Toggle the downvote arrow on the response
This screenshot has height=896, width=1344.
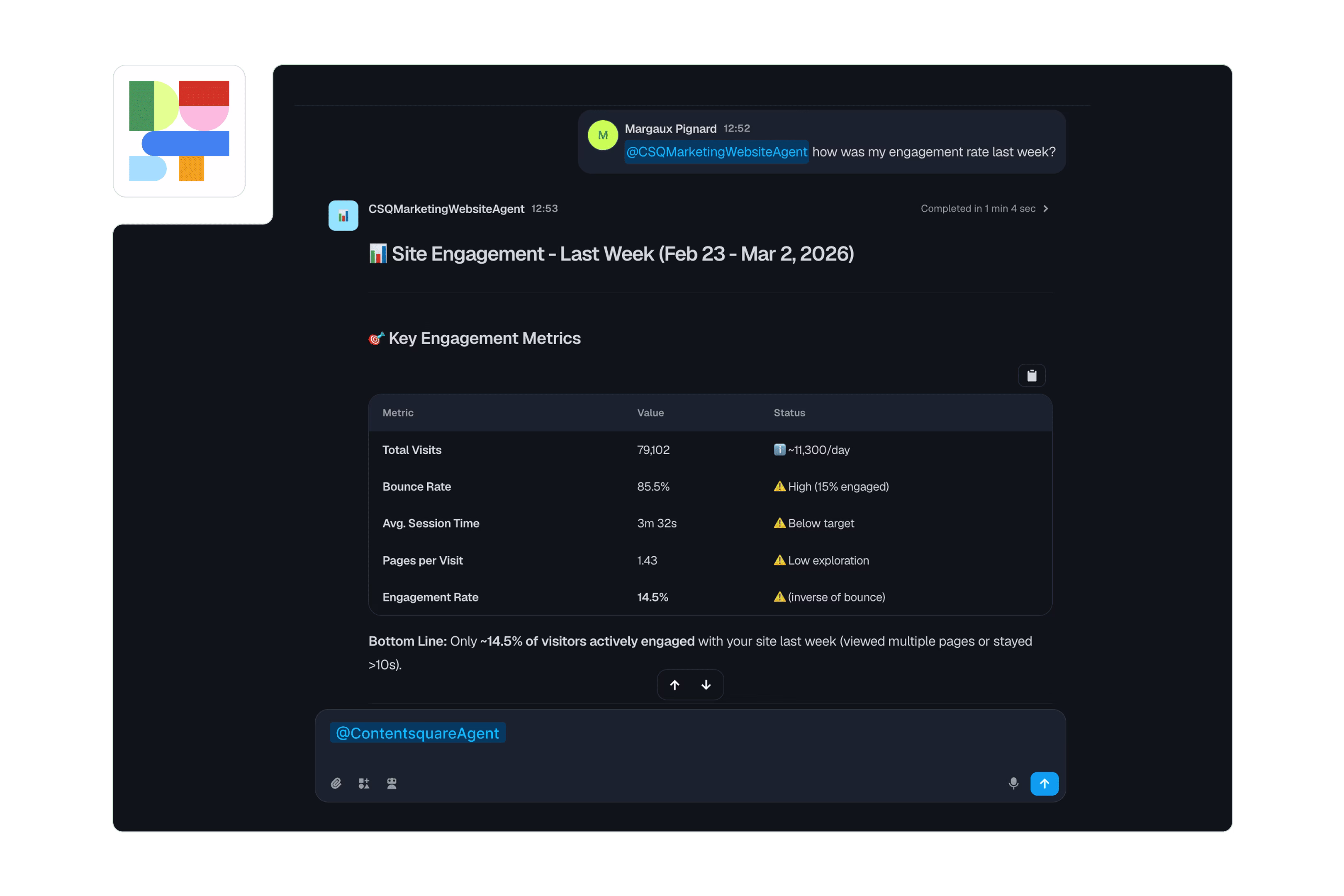click(x=706, y=684)
